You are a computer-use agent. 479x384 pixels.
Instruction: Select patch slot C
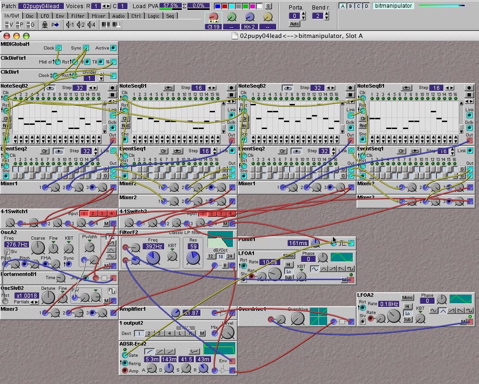click(x=358, y=6)
